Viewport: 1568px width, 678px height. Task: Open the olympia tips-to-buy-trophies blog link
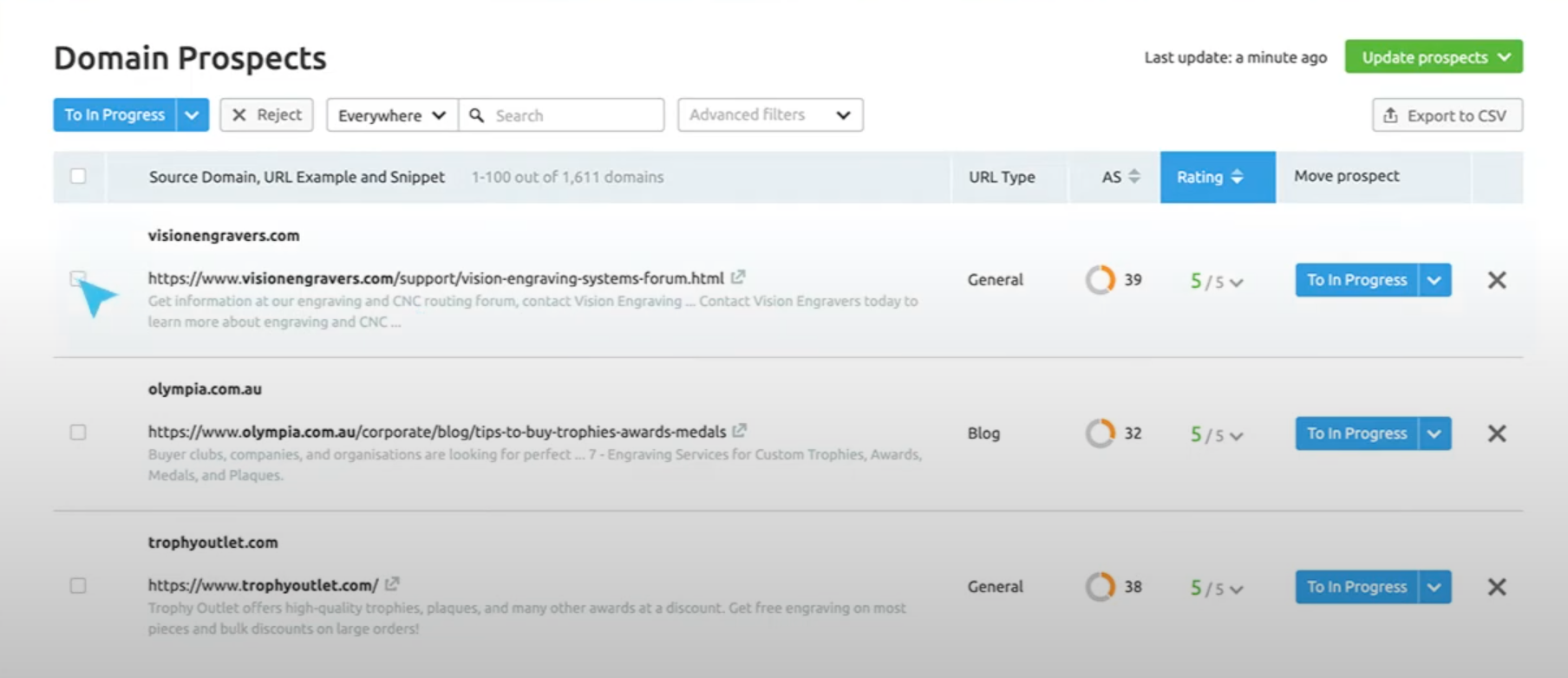click(437, 432)
